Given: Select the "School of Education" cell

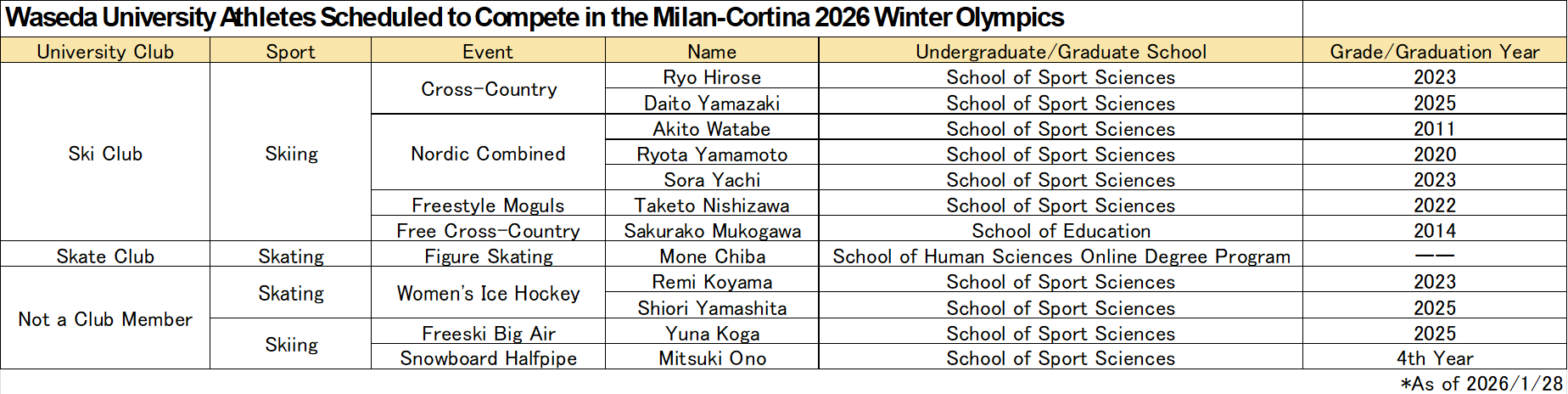Looking at the screenshot, I should pos(1061,231).
